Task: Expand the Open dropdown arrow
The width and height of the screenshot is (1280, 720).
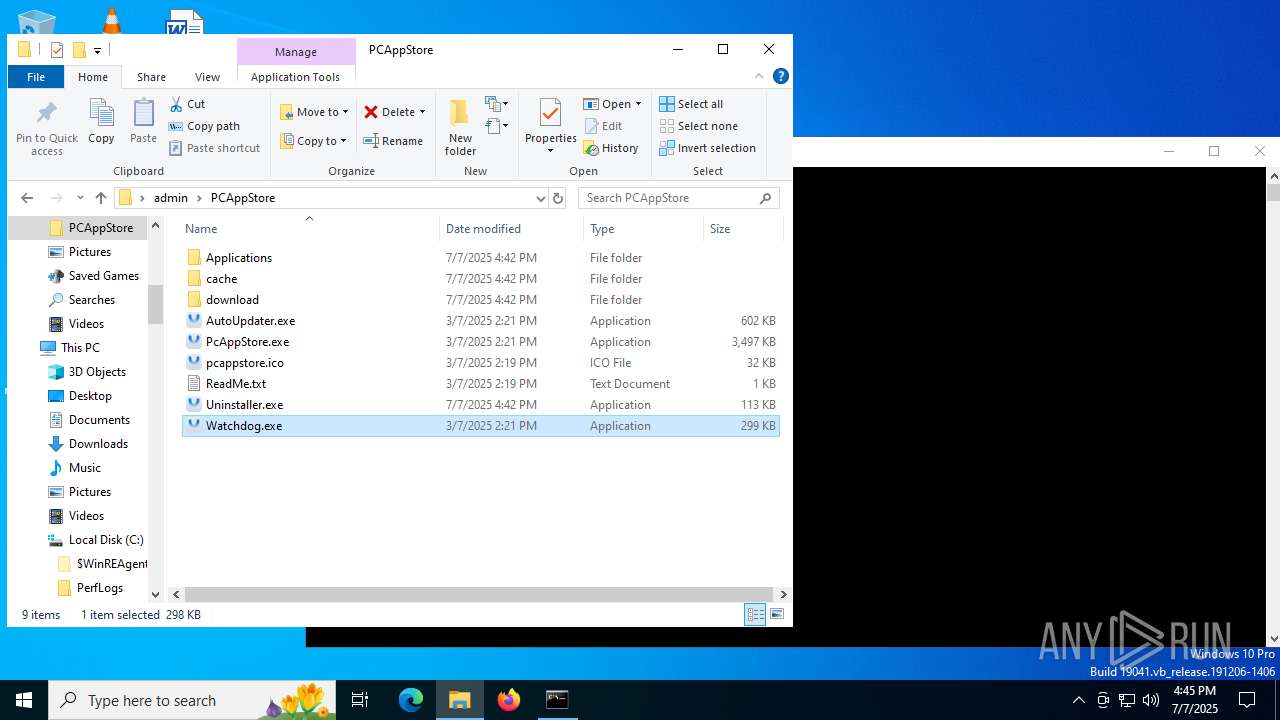Action: click(x=638, y=104)
